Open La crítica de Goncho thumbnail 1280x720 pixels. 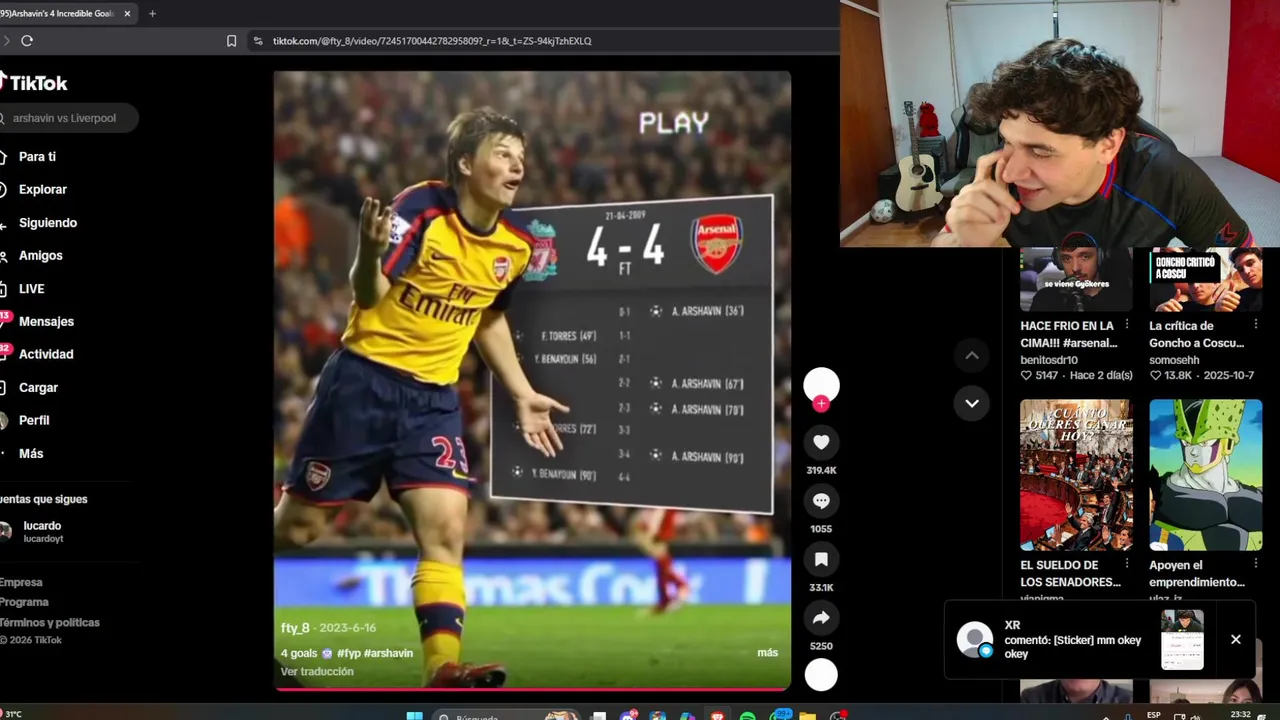pyautogui.click(x=1206, y=279)
